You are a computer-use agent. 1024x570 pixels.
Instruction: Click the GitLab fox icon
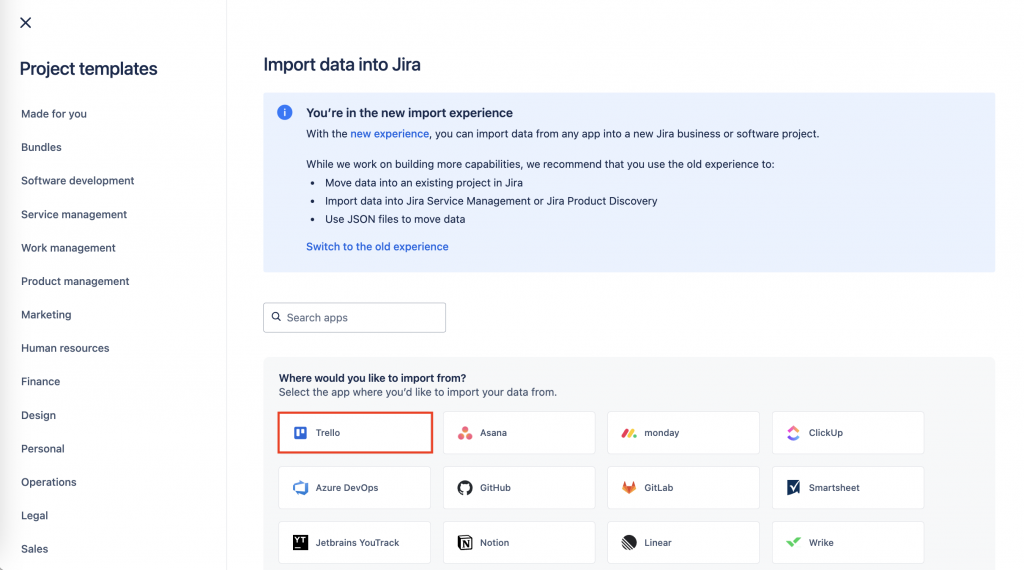point(629,488)
